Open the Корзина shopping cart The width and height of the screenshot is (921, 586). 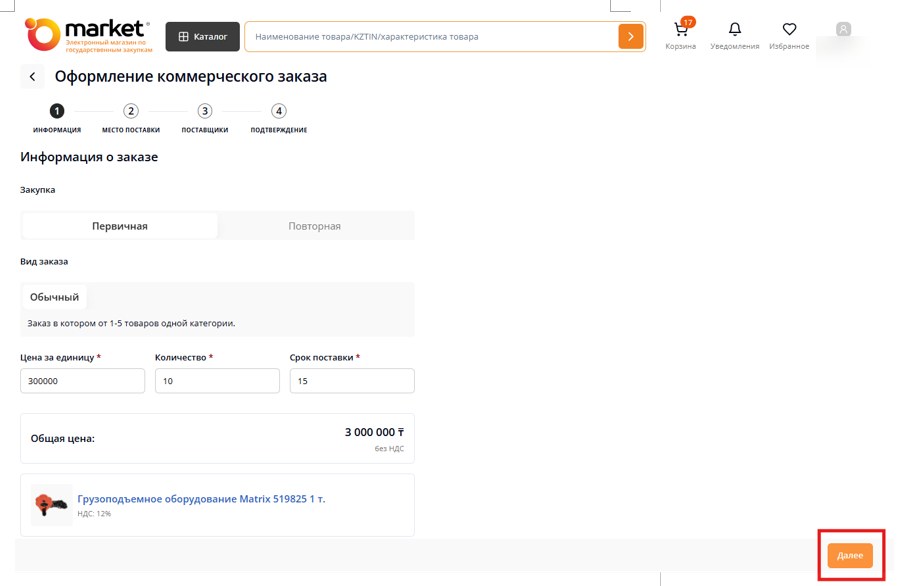coord(680,34)
